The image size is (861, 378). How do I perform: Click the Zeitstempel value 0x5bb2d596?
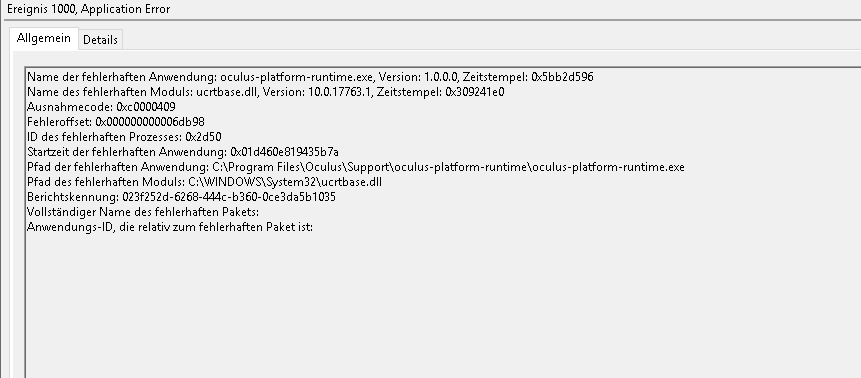562,77
